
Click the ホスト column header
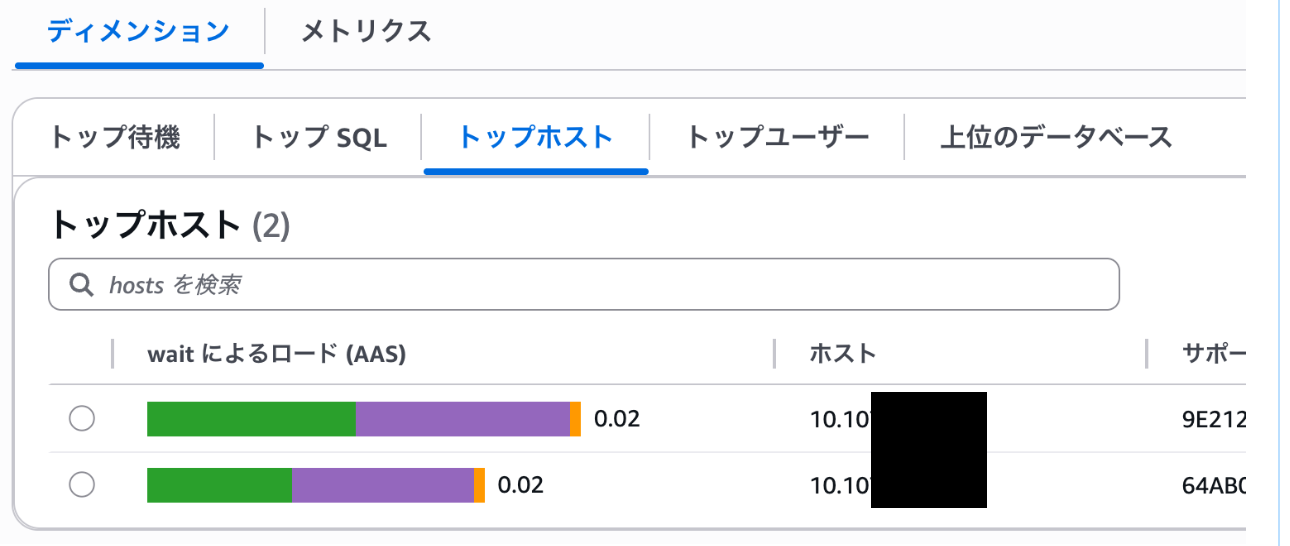(842, 353)
